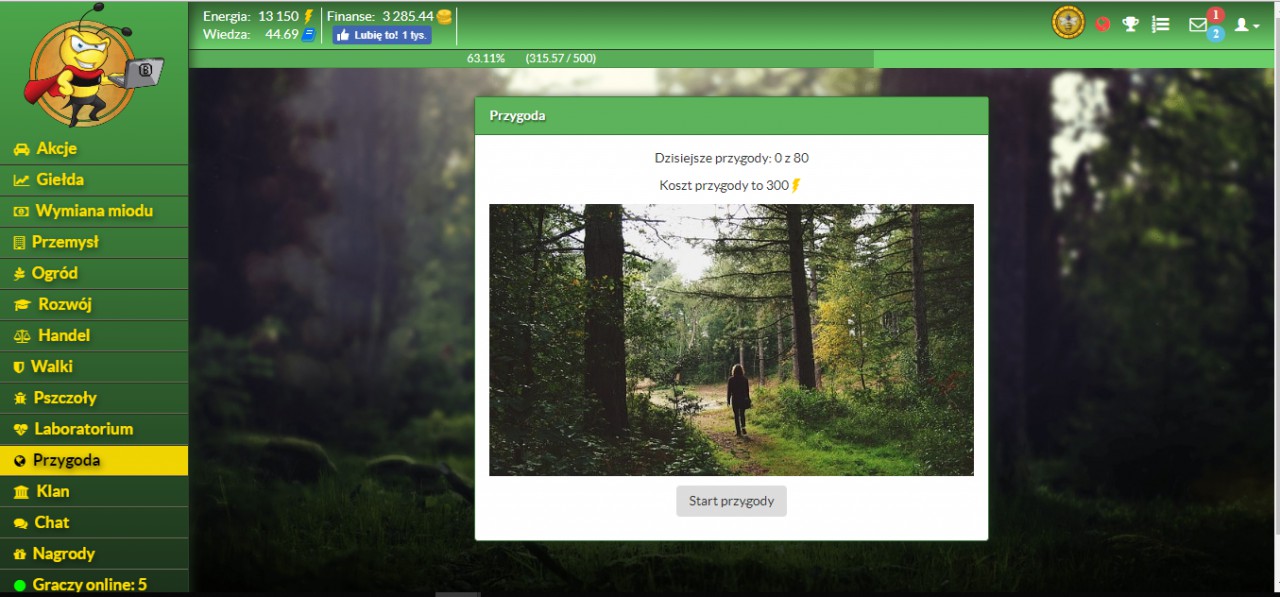1280x597 pixels.
Task: Click the lightning icon after cost 300
Action: pyautogui.click(x=797, y=186)
